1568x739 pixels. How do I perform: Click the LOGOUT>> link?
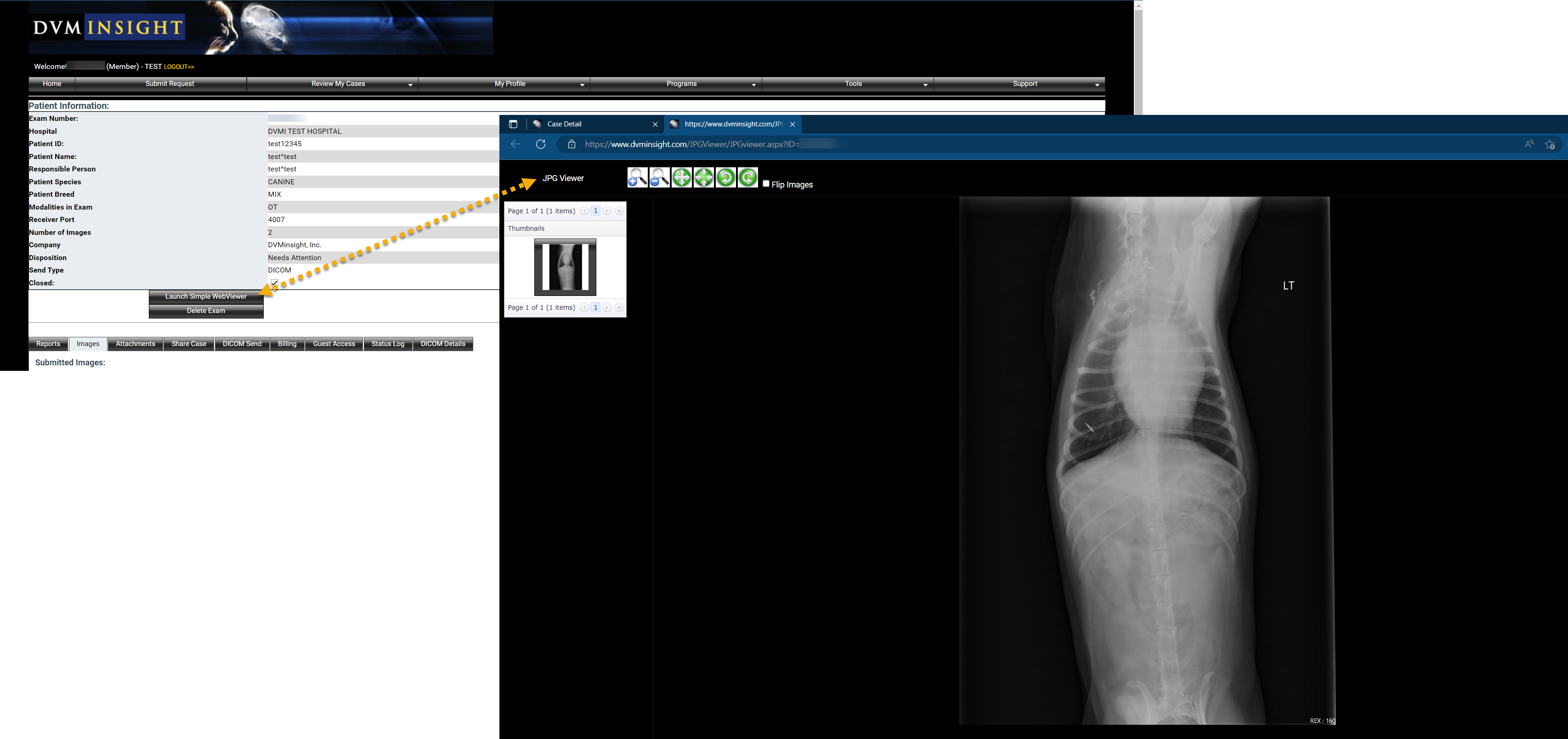pos(179,67)
